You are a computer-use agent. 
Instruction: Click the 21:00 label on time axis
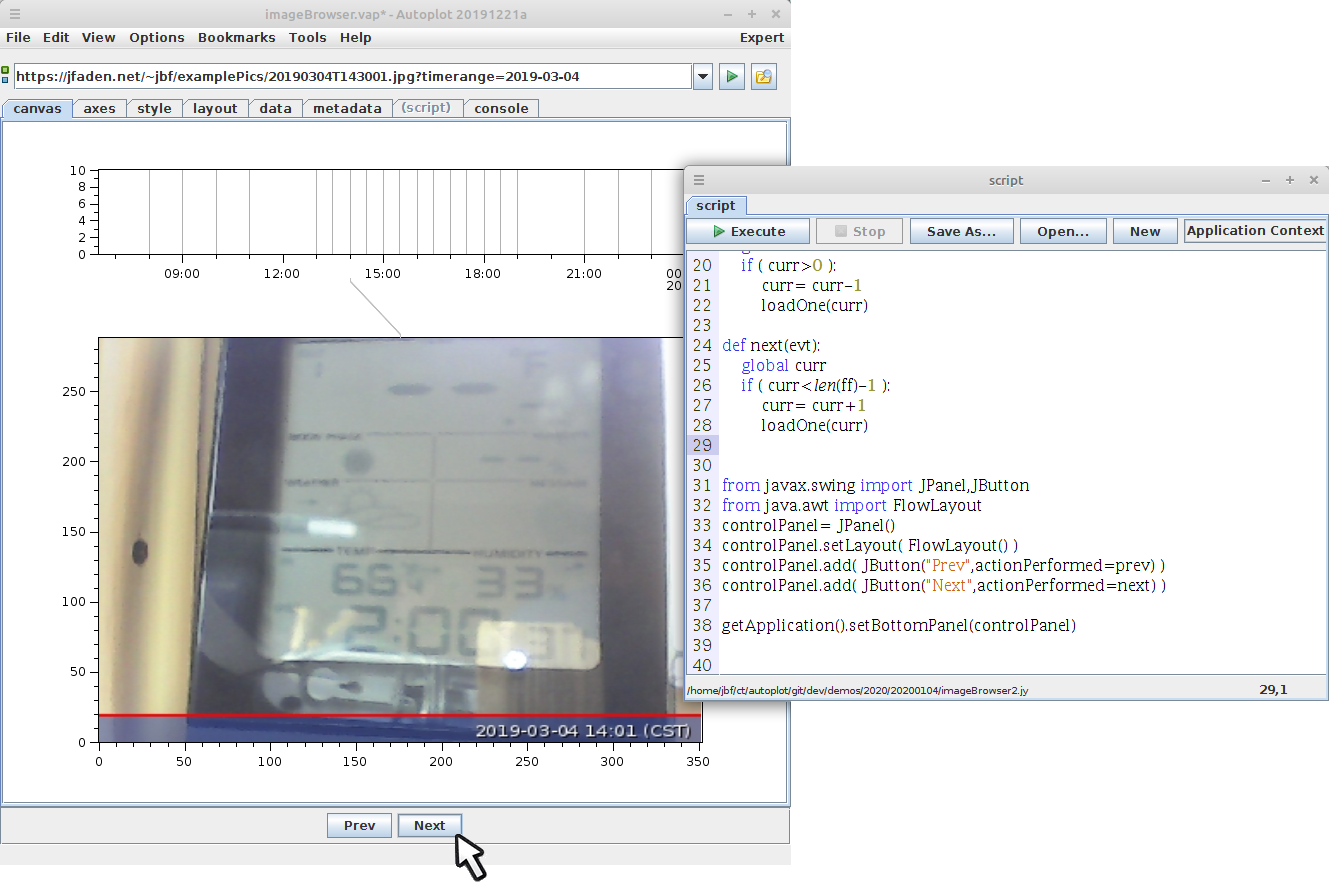tap(584, 273)
